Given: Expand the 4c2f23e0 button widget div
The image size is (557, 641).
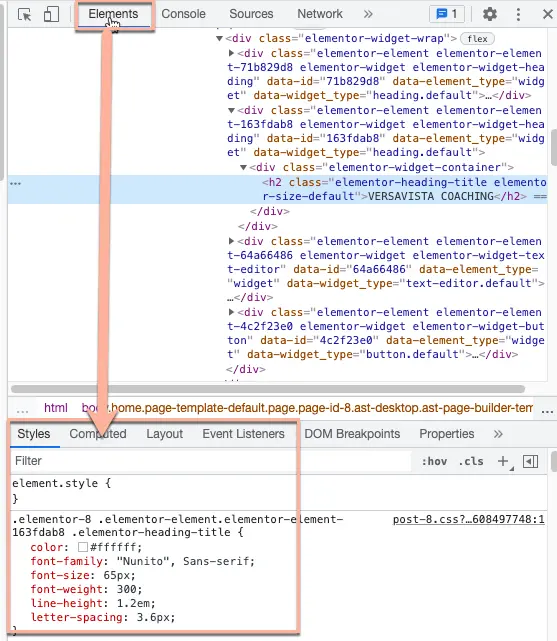Looking at the screenshot, I should tap(231, 312).
